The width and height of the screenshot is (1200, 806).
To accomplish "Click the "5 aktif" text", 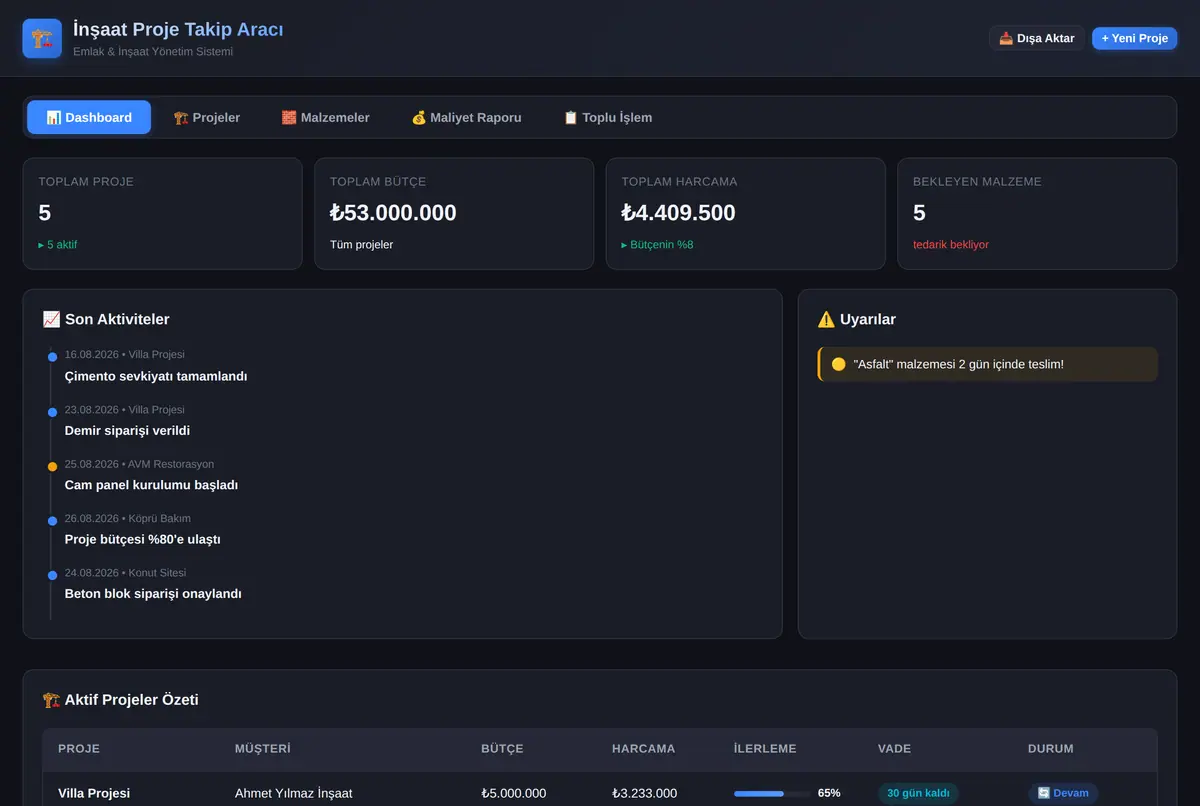I will [x=57, y=245].
